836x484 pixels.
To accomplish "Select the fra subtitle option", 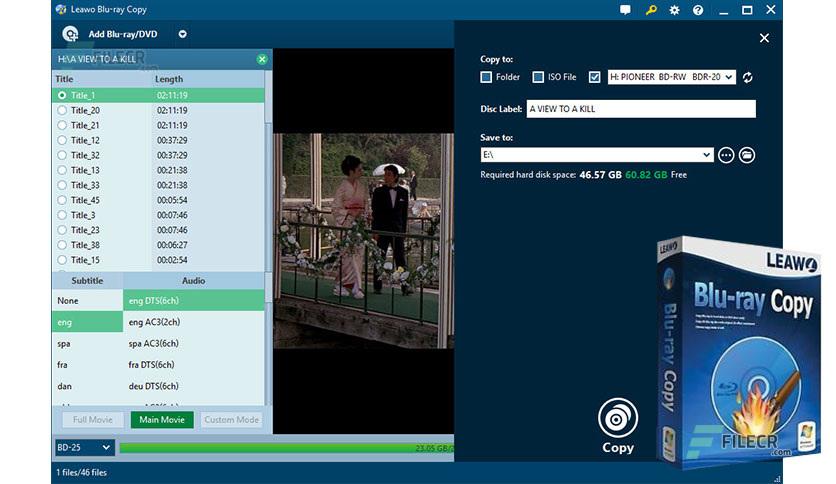I will [87, 365].
